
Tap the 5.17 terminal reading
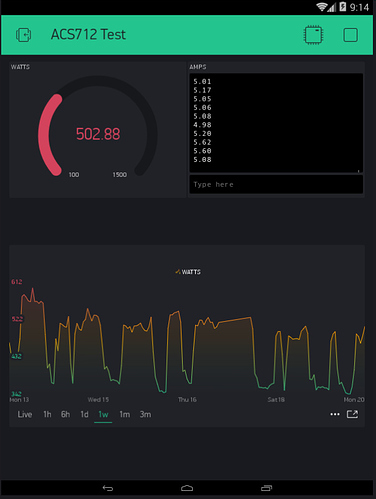tap(202, 90)
